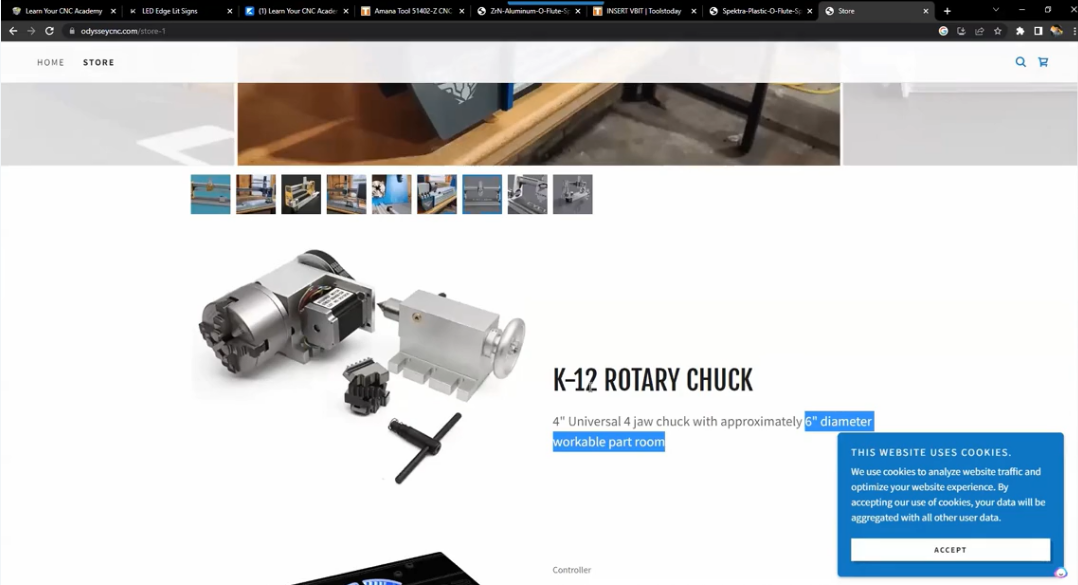Select the fifth rotary chuck thumbnail image
The width and height of the screenshot is (1078, 585).
click(x=391, y=194)
